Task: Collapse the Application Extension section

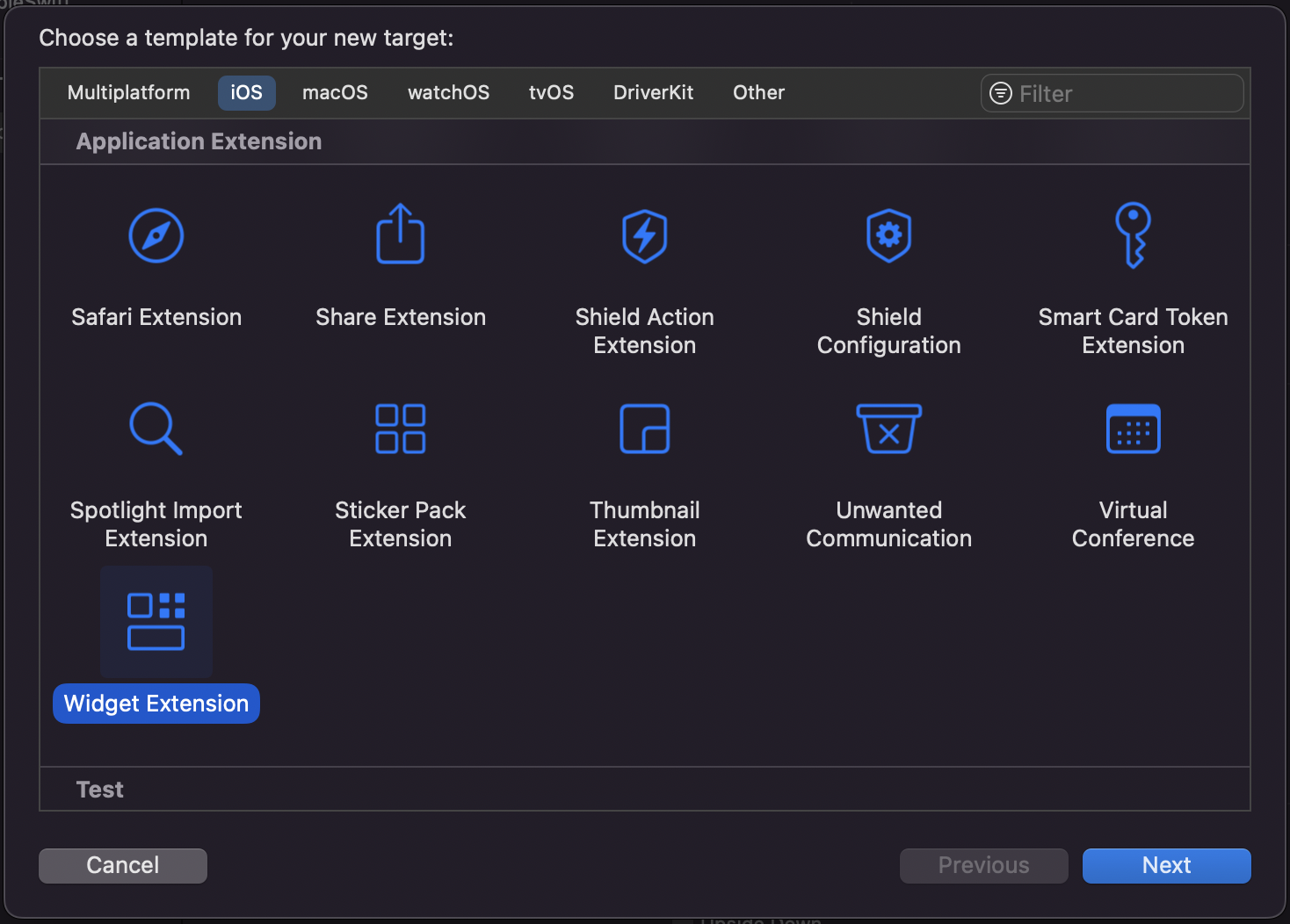Action: point(199,141)
